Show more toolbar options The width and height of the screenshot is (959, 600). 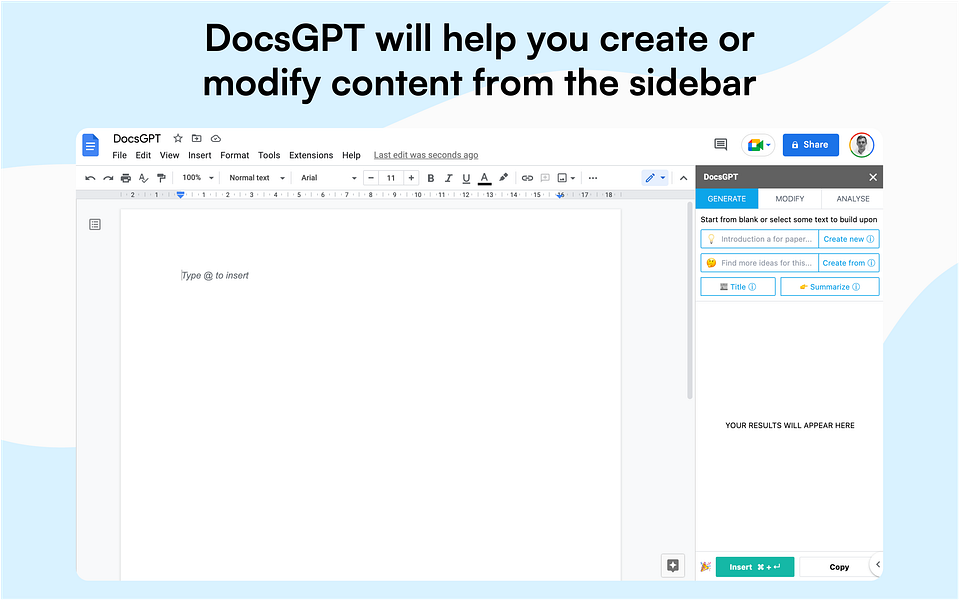pos(593,178)
